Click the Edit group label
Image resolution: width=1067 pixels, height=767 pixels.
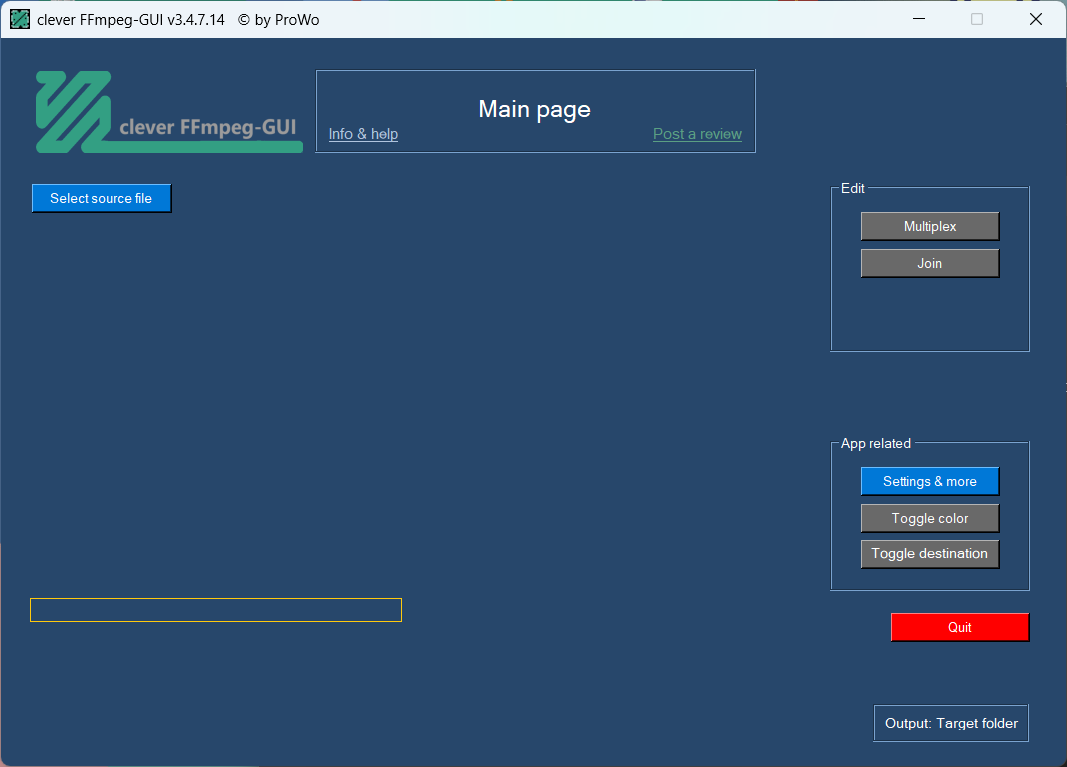pyautogui.click(x=853, y=189)
